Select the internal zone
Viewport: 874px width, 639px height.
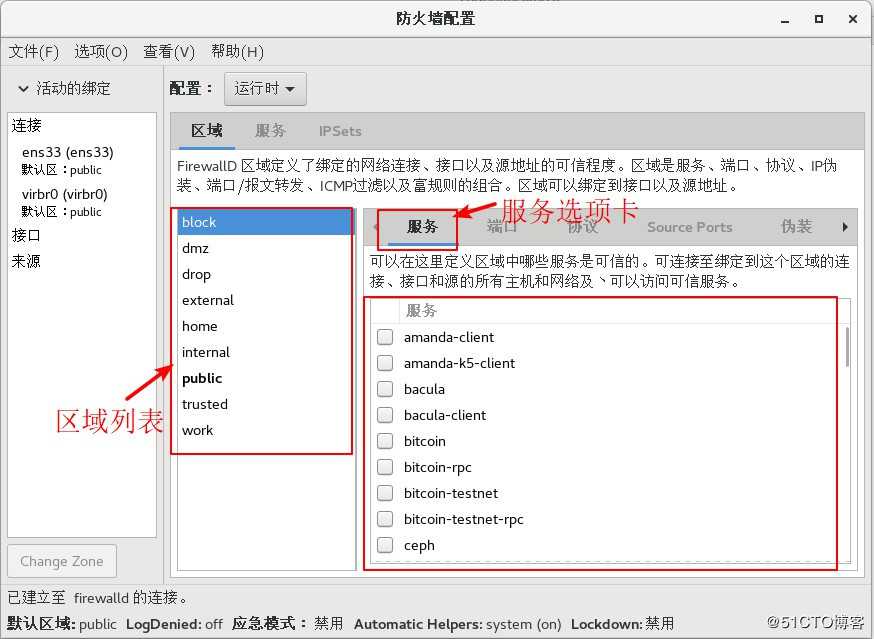265,352
